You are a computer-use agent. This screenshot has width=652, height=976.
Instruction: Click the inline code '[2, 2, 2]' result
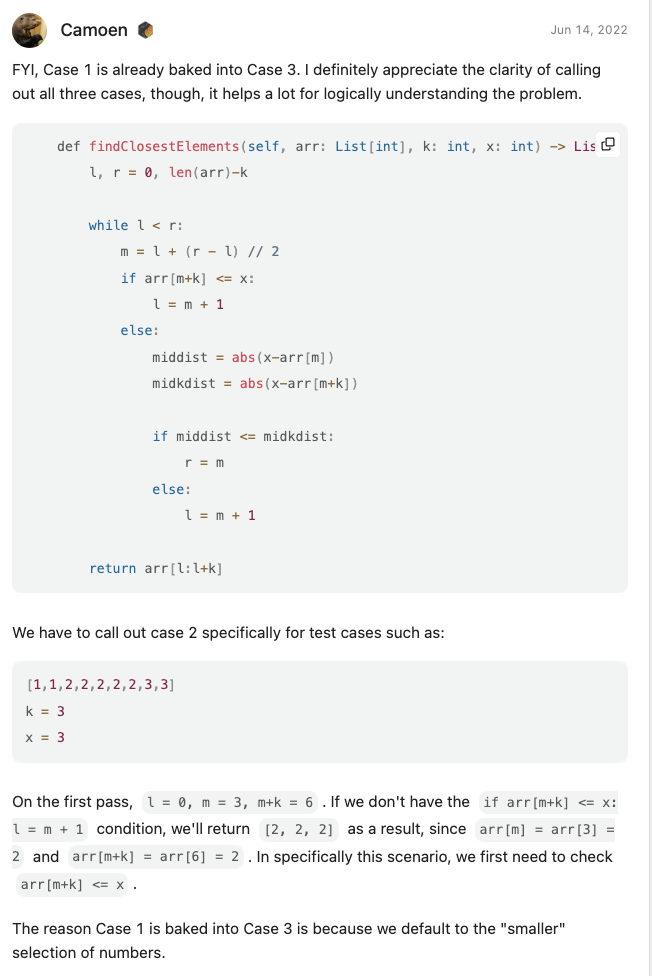299,829
